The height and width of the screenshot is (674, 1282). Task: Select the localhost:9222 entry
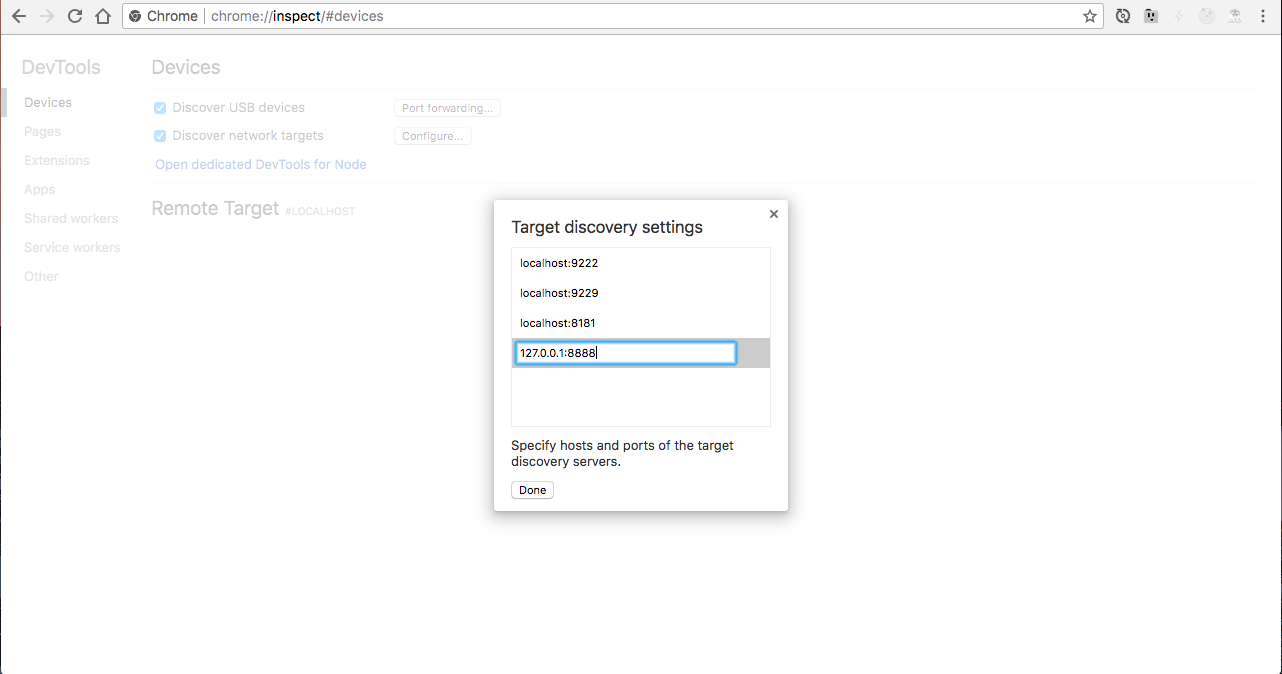tap(558, 263)
